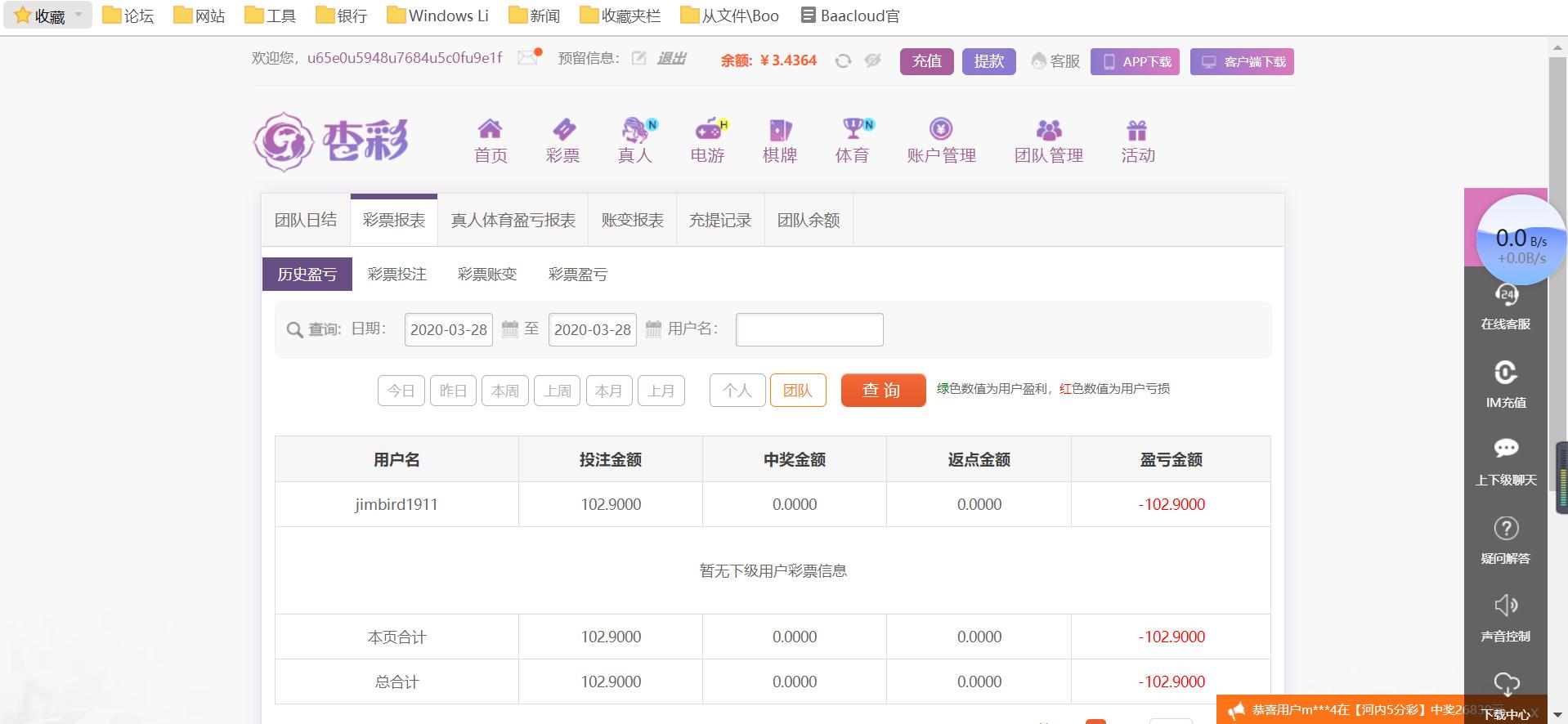Click the 充值 recharge button
Image resolution: width=1568 pixels, height=724 pixels.
coord(927,61)
